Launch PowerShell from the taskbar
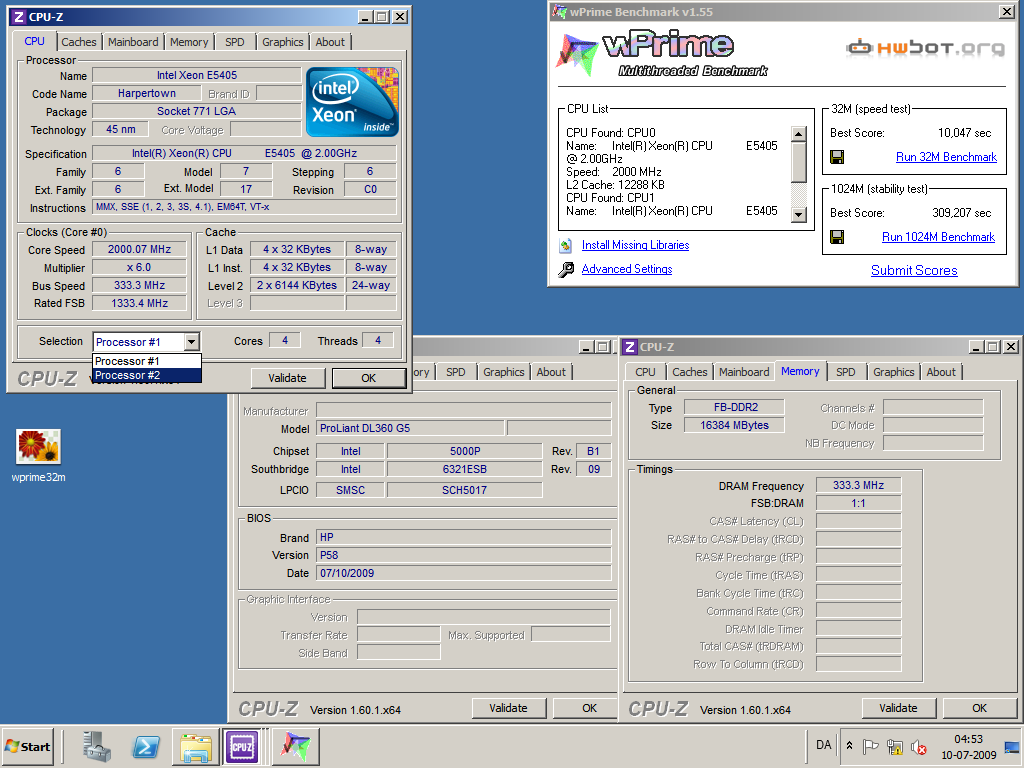Screen dimensions: 1024x768 tap(146, 746)
